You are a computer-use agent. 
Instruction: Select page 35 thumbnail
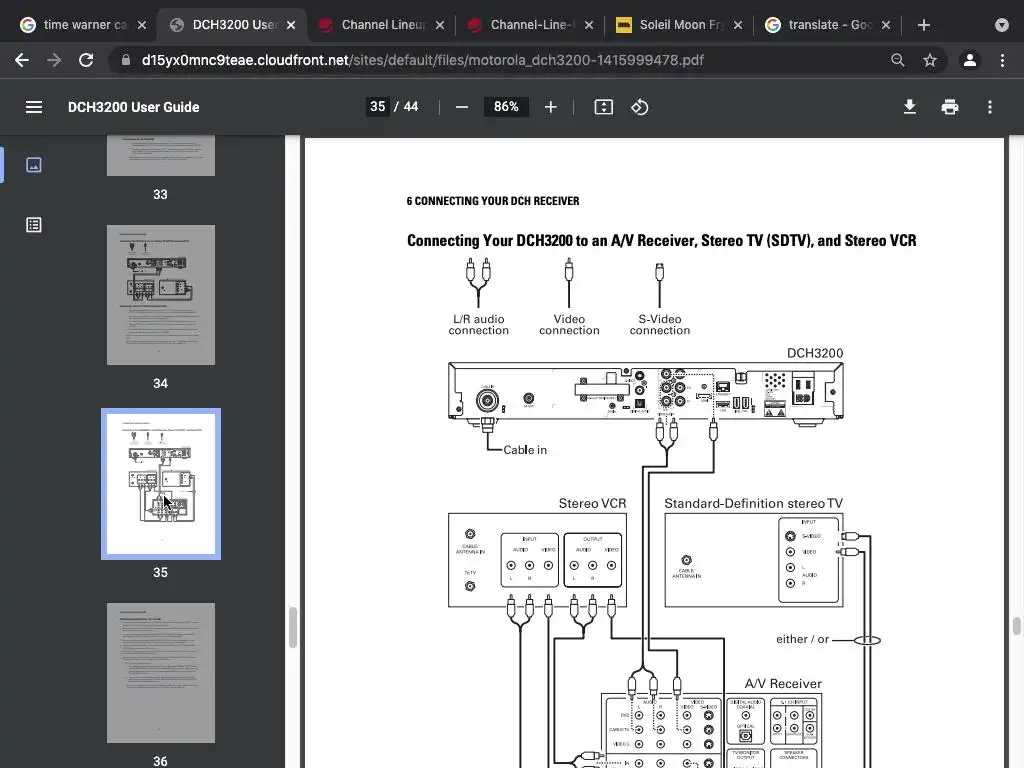pos(161,484)
